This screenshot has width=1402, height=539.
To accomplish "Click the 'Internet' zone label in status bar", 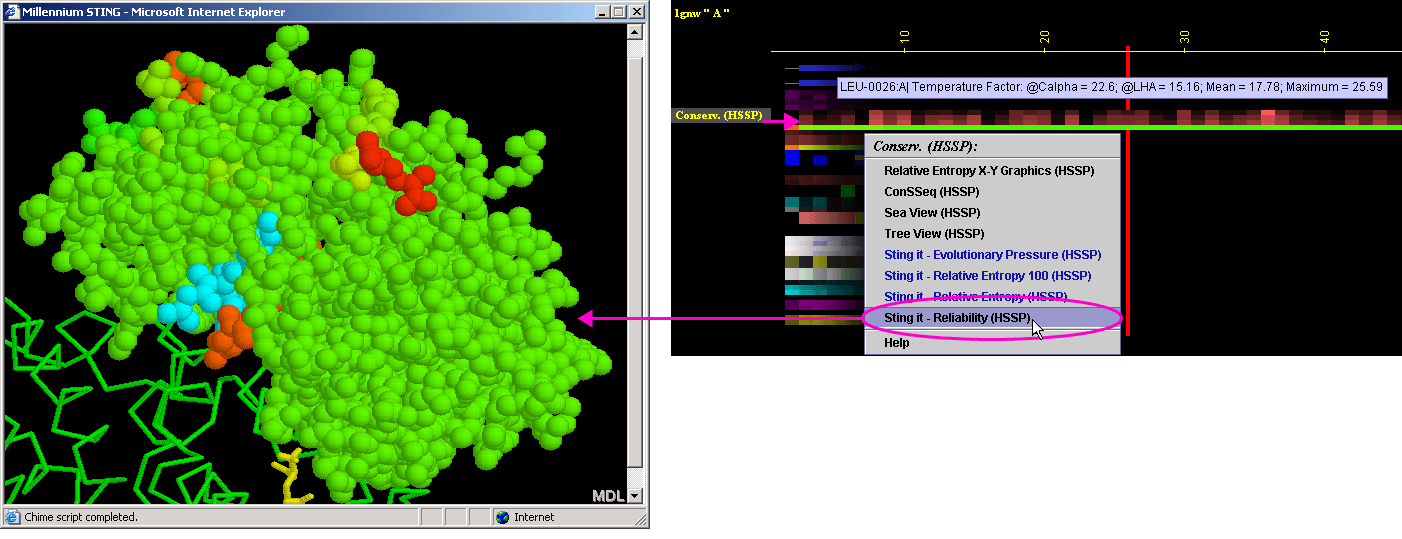I will 534,517.
